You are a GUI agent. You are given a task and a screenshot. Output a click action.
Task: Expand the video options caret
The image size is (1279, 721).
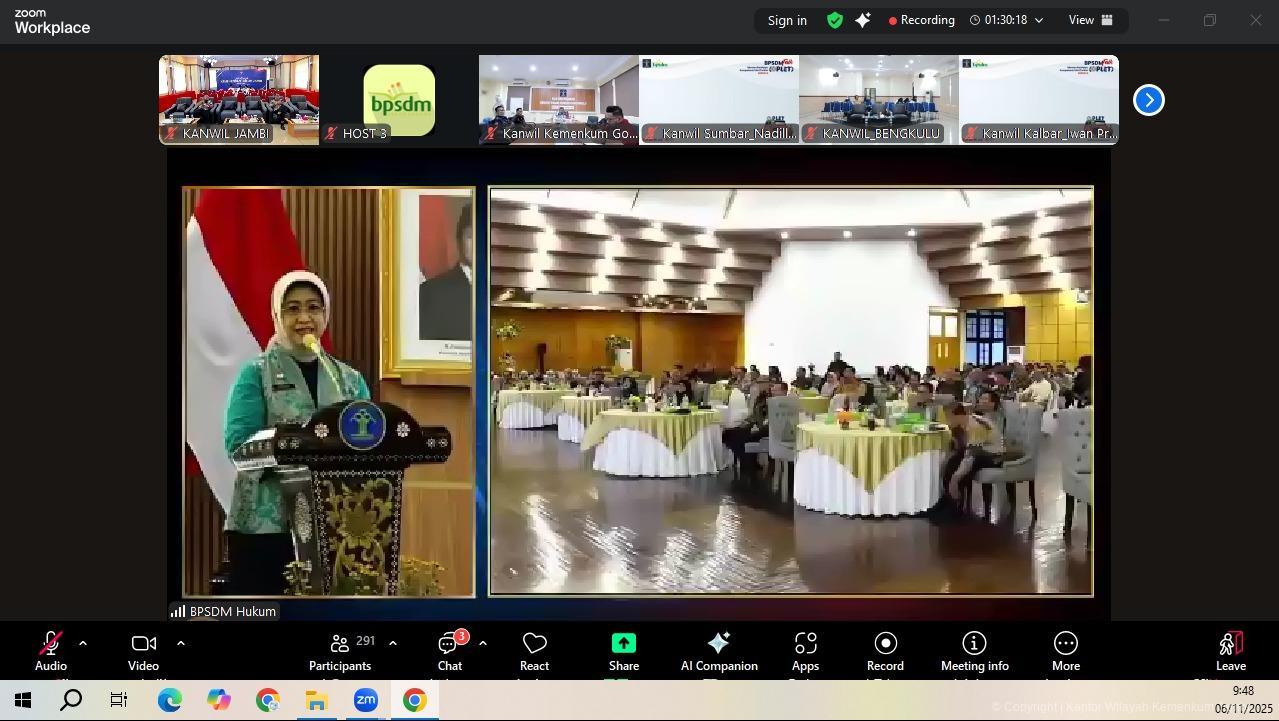click(x=181, y=643)
